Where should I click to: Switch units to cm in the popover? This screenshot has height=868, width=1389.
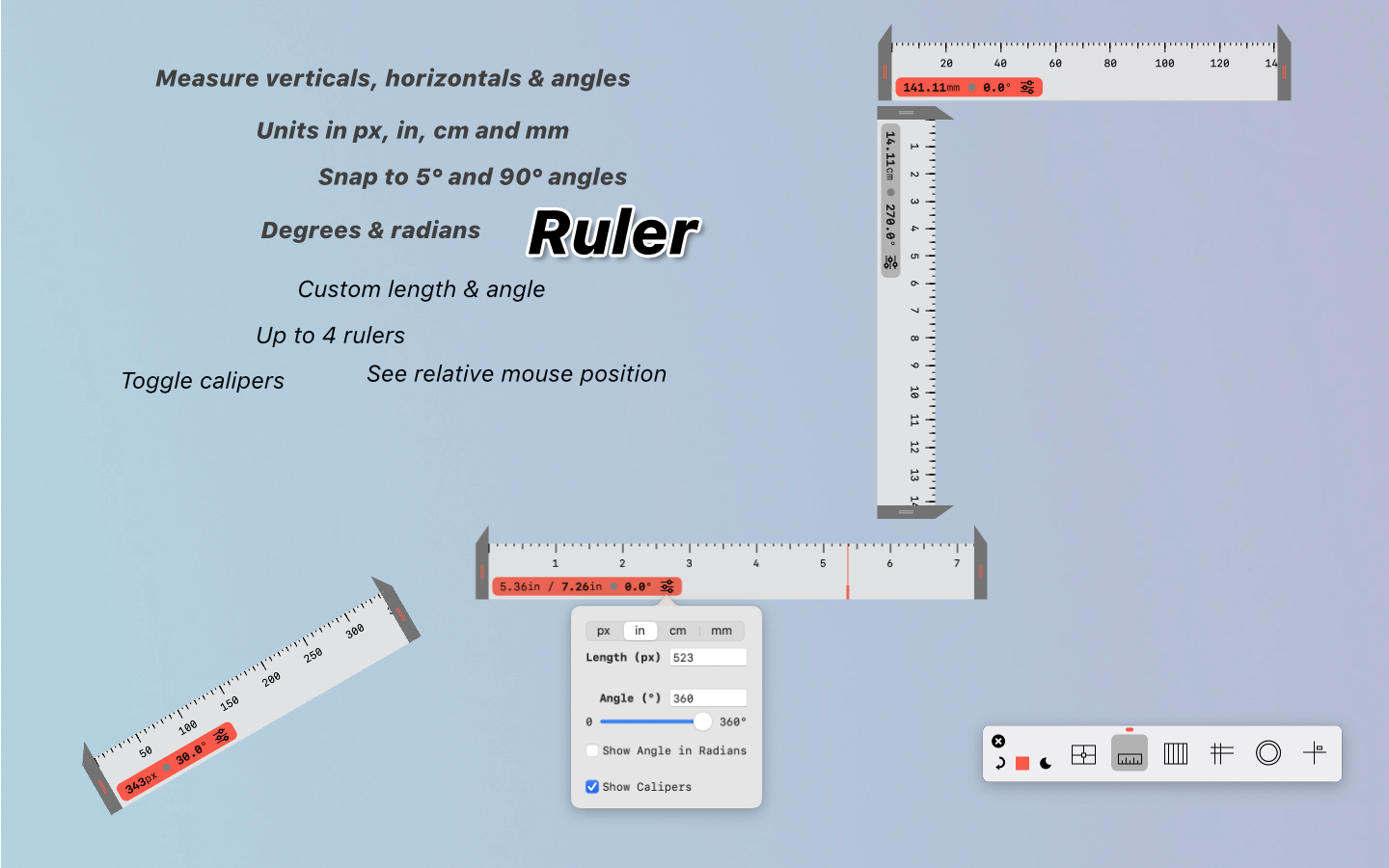pyautogui.click(x=678, y=631)
